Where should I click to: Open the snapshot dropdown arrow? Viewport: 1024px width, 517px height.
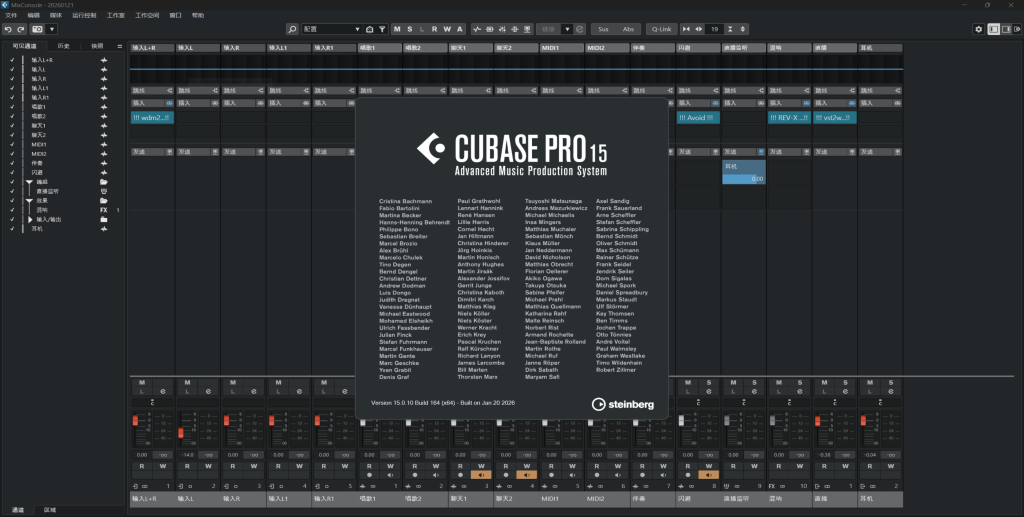(52, 29)
